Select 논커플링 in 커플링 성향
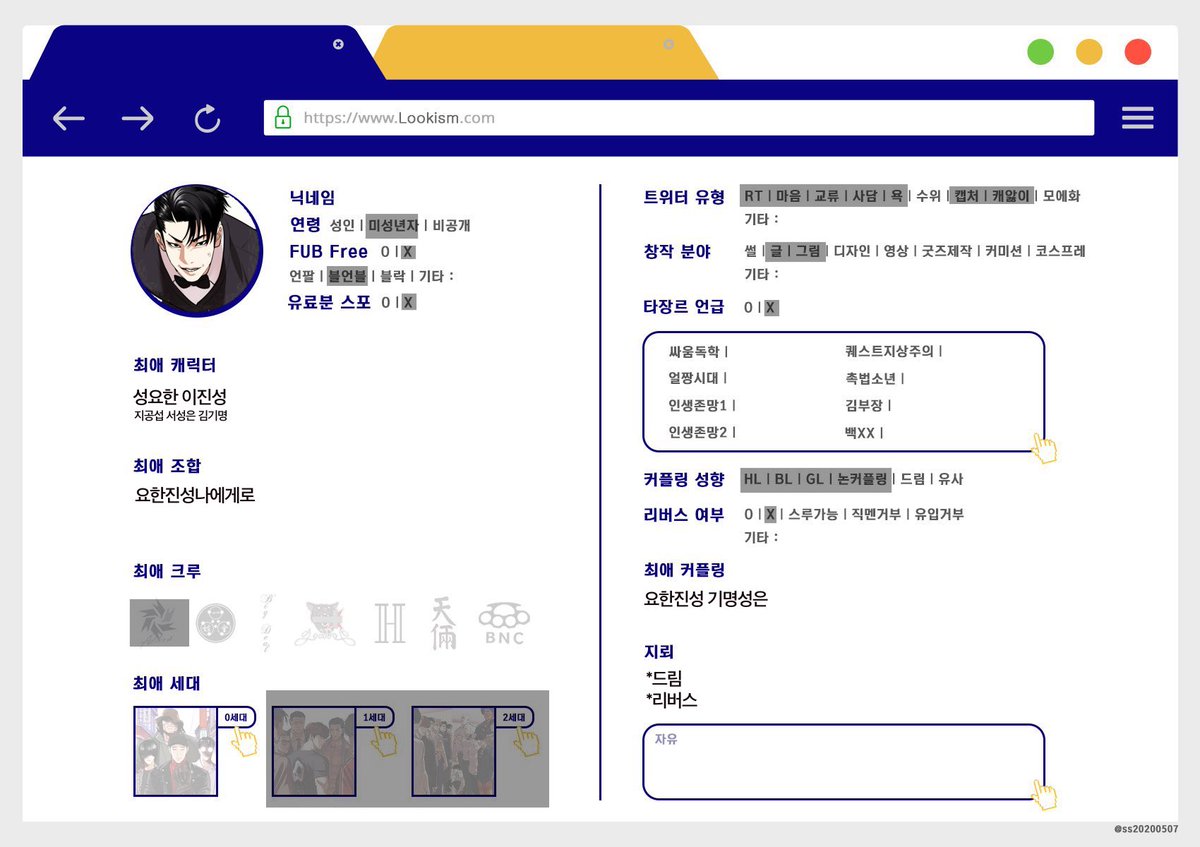The height and width of the screenshot is (847, 1200). (x=862, y=479)
